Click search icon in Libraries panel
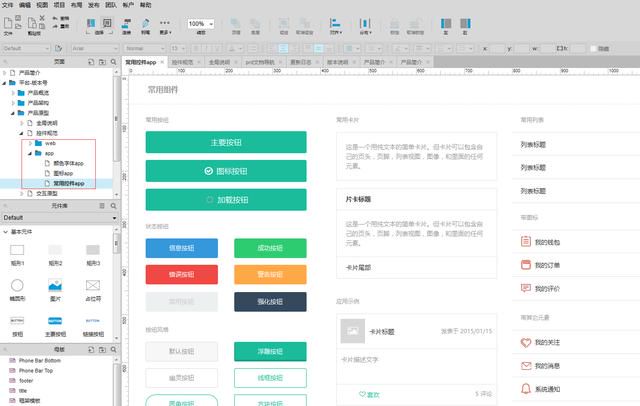The height and width of the screenshot is (406, 640). click(113, 206)
